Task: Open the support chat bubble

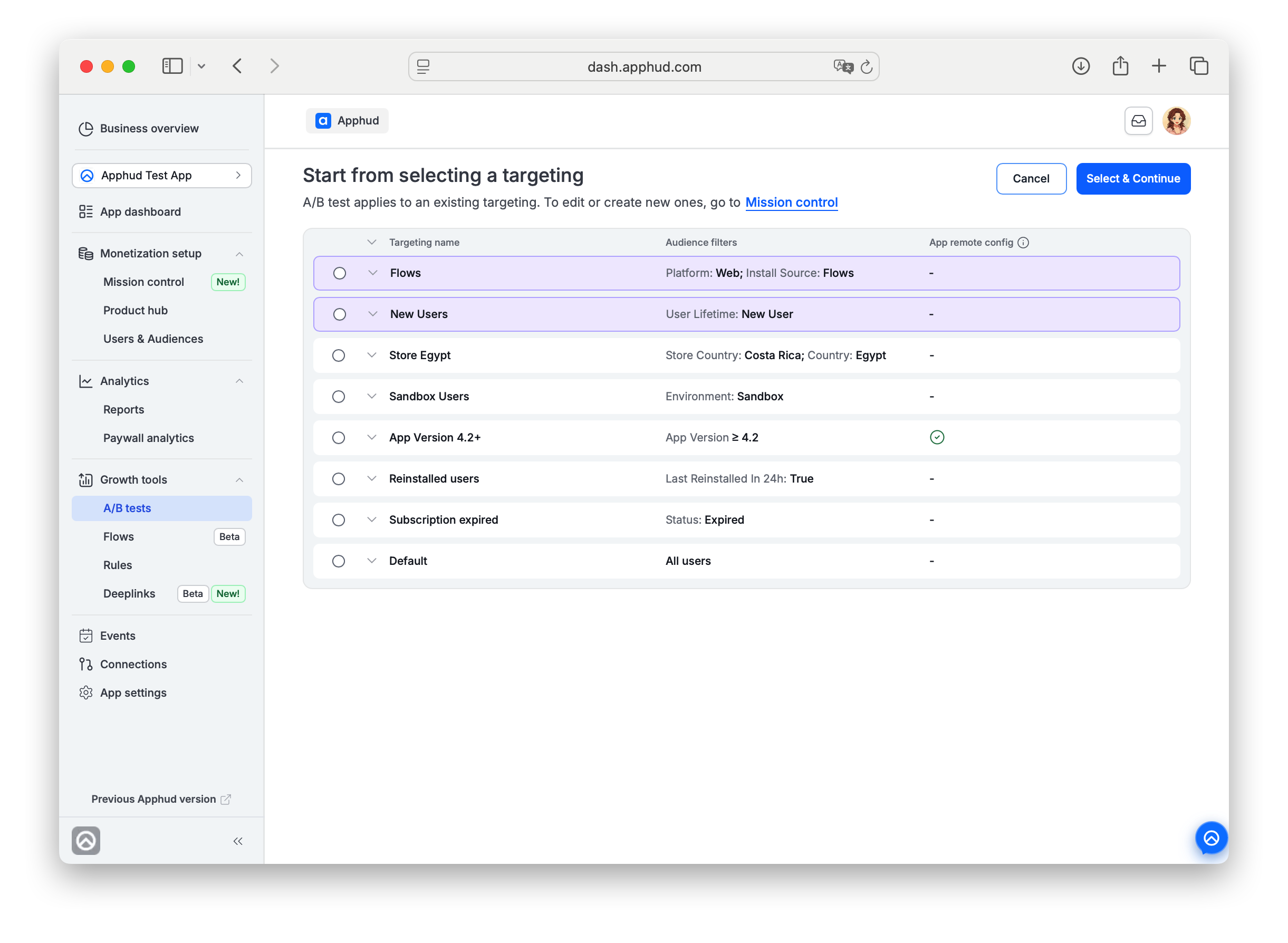Action: click(x=1211, y=838)
